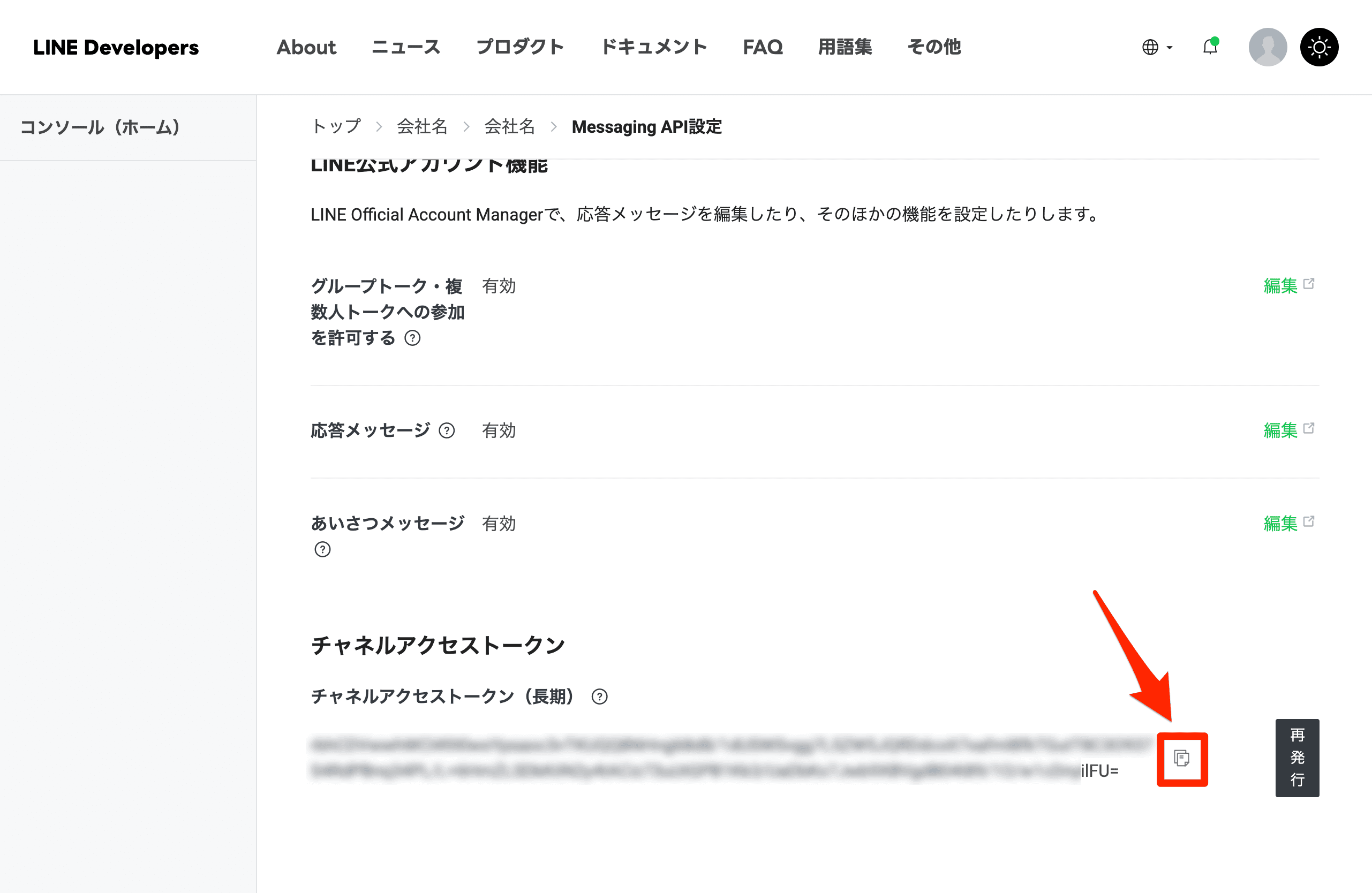Click 有効 status beside あいさつメッセージ
Screen dimensions: 1372x893
pyautogui.click(x=499, y=523)
